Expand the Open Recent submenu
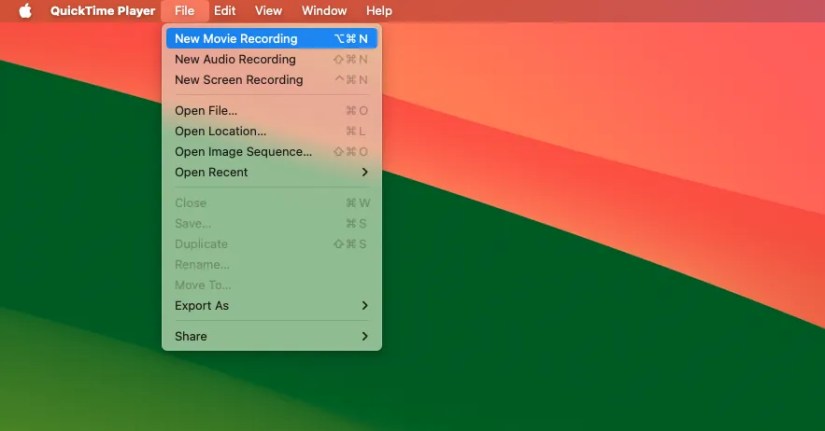825x431 pixels. pyautogui.click(x=271, y=172)
